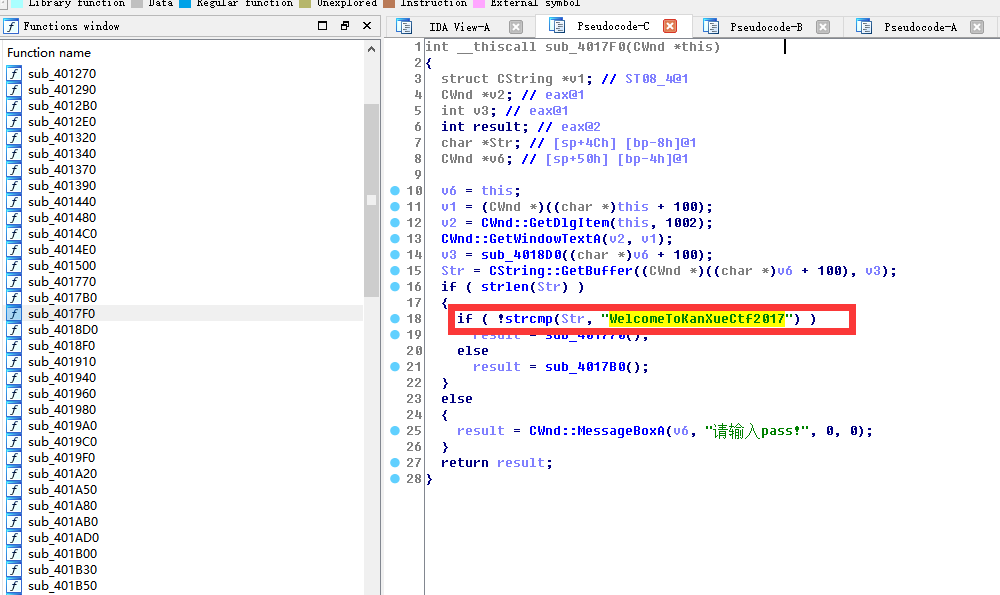Toggle breakpoint dot on line 21
Screen dimensions: 1000x595
pyautogui.click(x=395, y=366)
